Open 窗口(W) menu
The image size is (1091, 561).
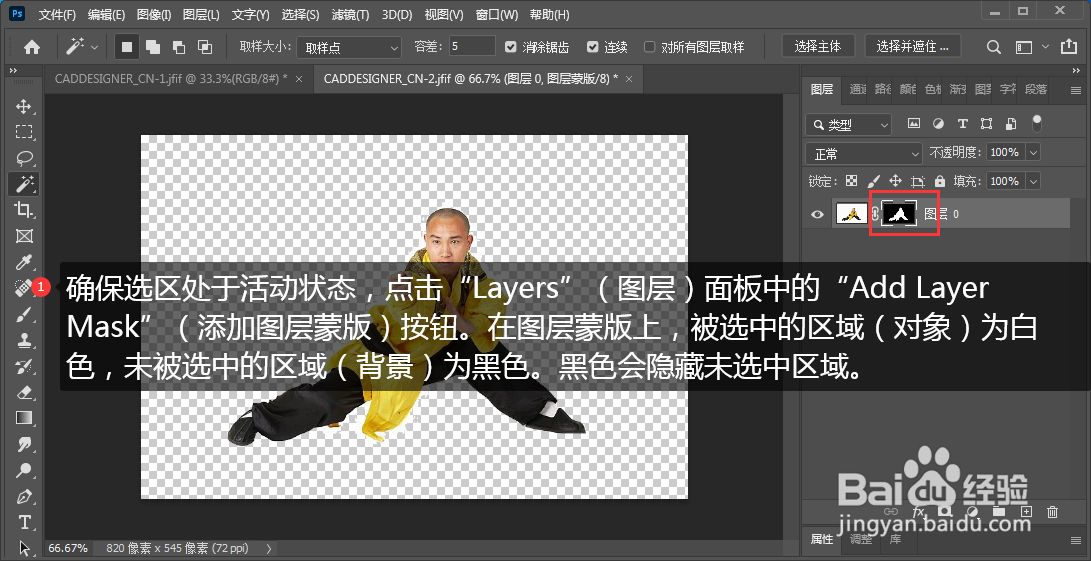(x=497, y=15)
